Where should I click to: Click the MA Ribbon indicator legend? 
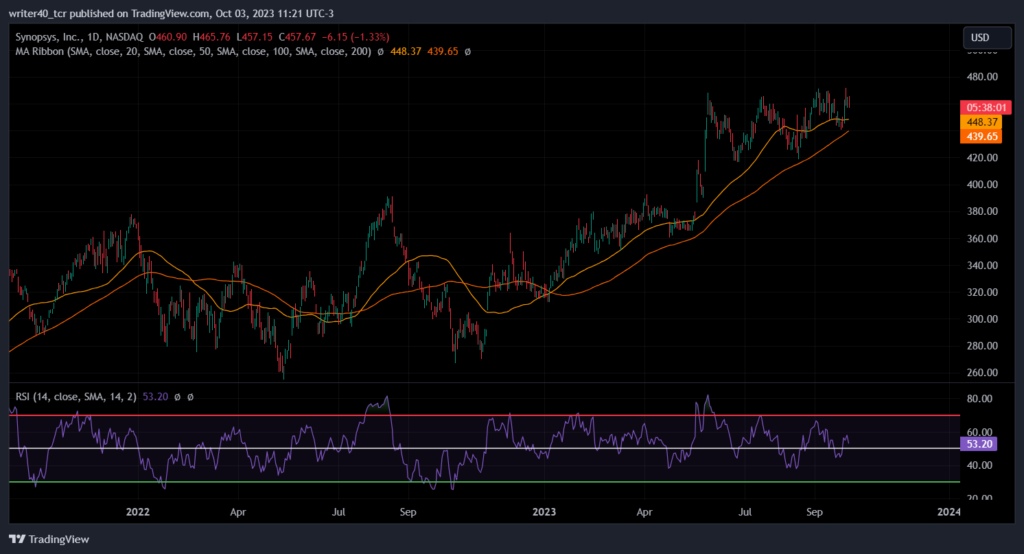tap(193, 52)
